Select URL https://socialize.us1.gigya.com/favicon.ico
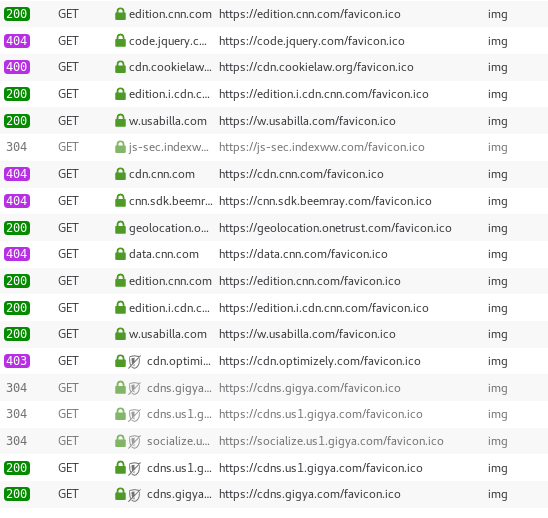Image resolution: width=548 pixels, height=518 pixels. tap(331, 441)
